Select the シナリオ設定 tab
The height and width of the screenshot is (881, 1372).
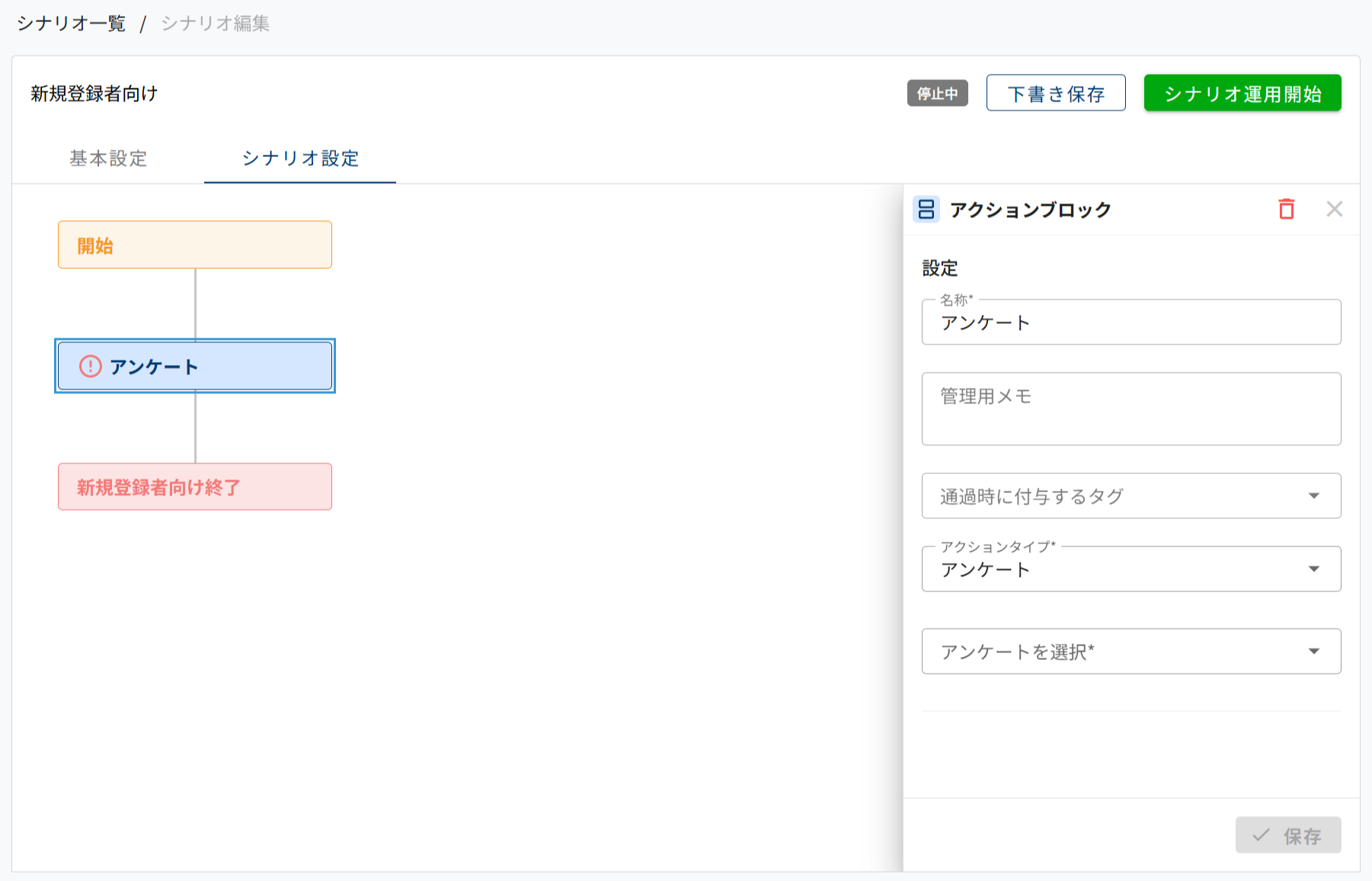[x=300, y=159]
